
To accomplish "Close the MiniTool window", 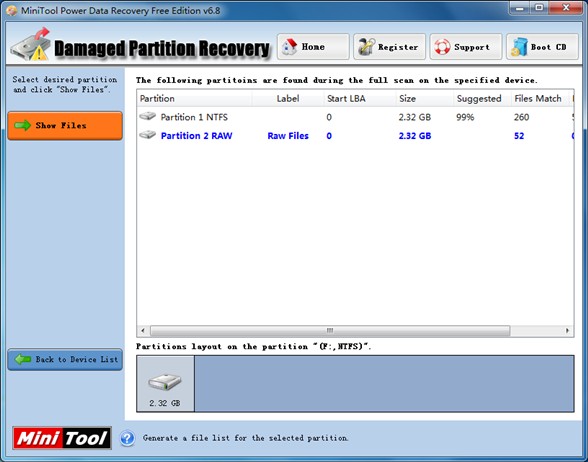I will pos(566,8).
